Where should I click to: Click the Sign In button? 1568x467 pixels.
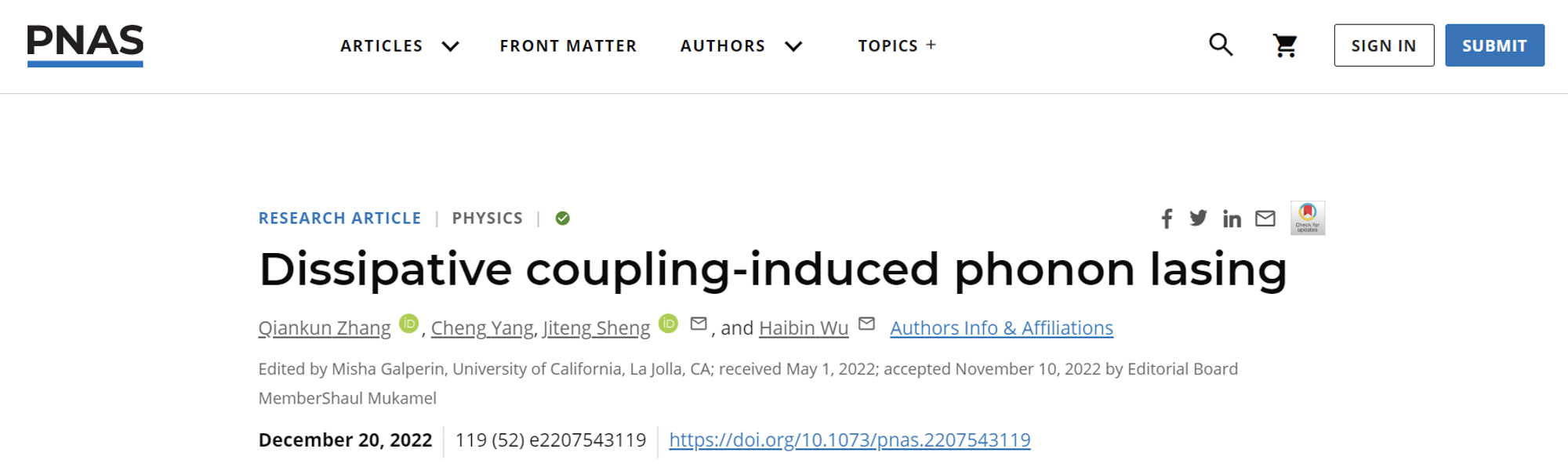(x=1384, y=45)
